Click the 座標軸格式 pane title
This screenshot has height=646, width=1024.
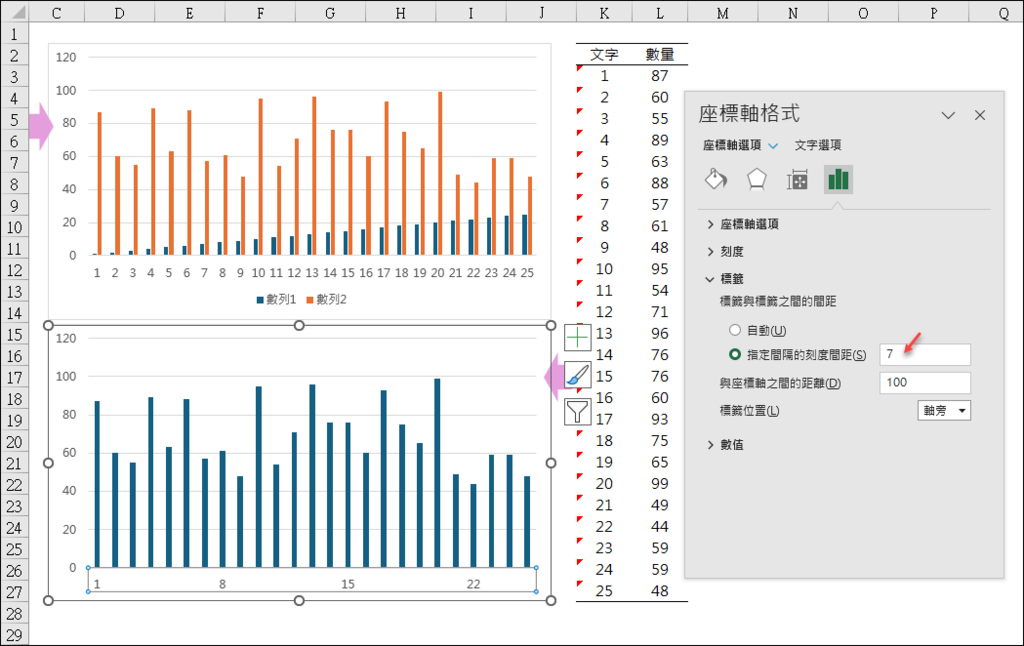coord(749,114)
